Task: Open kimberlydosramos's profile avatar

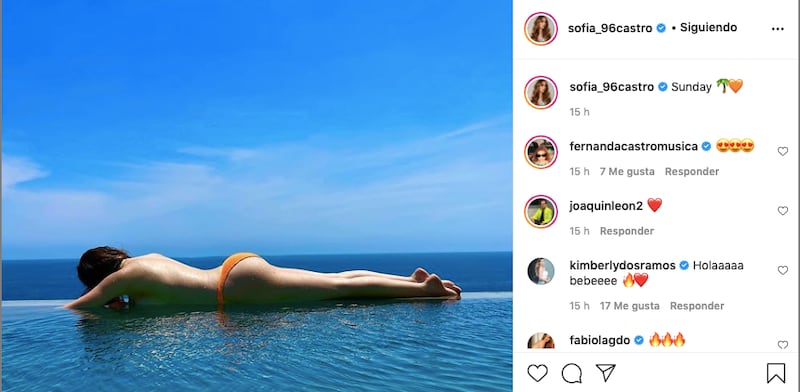Action: [x=541, y=271]
